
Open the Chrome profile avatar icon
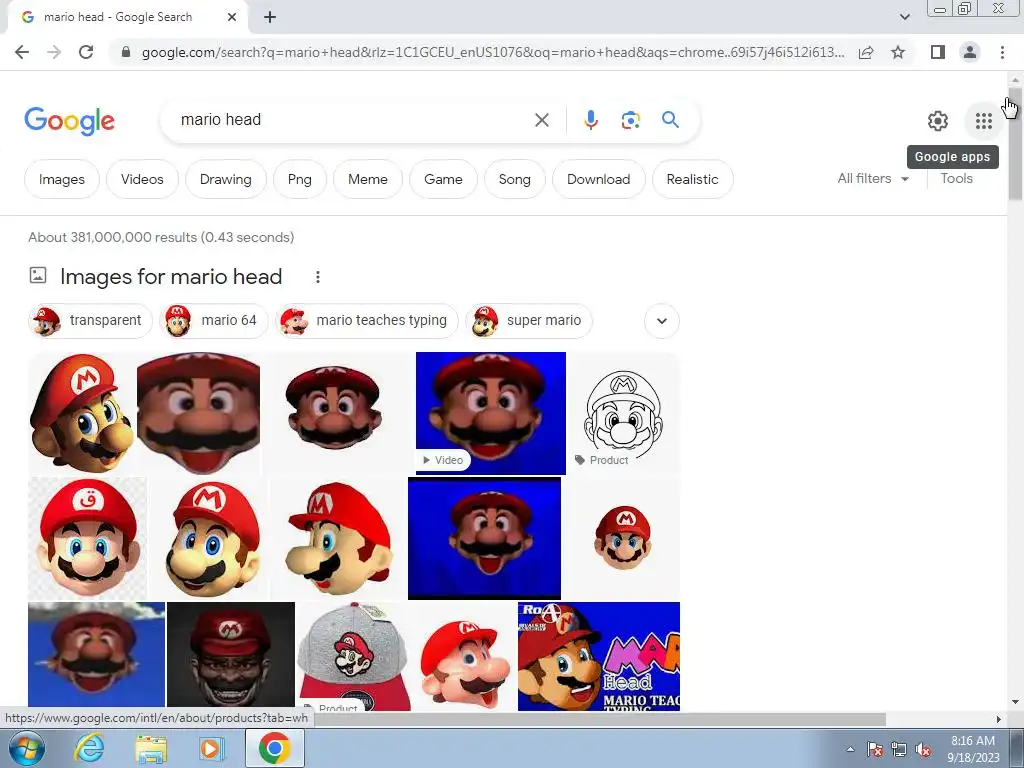(x=970, y=52)
